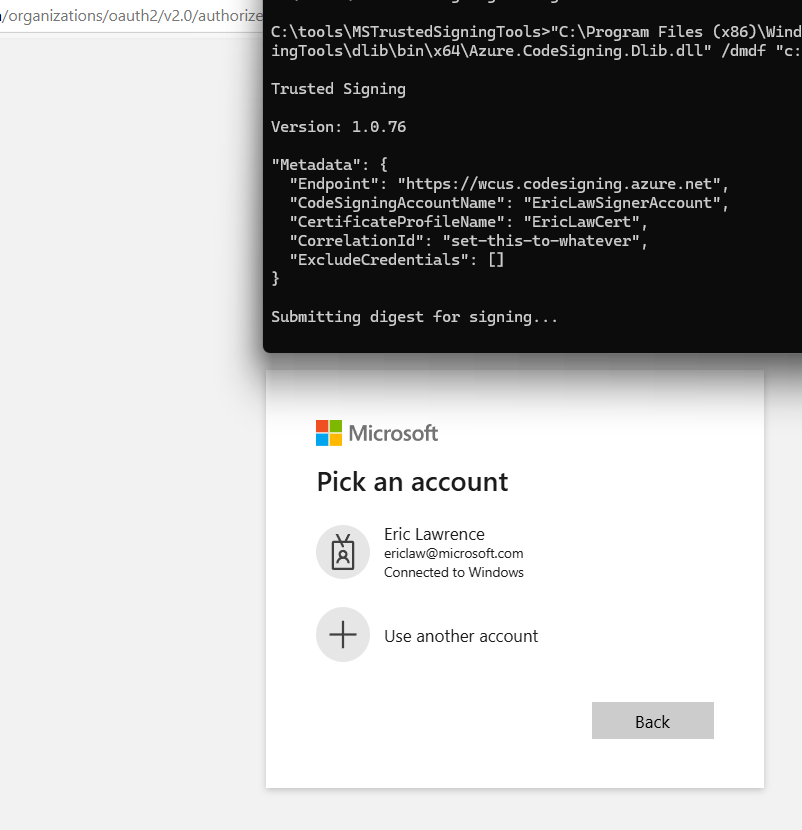The height and width of the screenshot is (830, 802).
Task: Click the C:\tools\MSTrustedSigningTools command line
Action: click(x=536, y=32)
